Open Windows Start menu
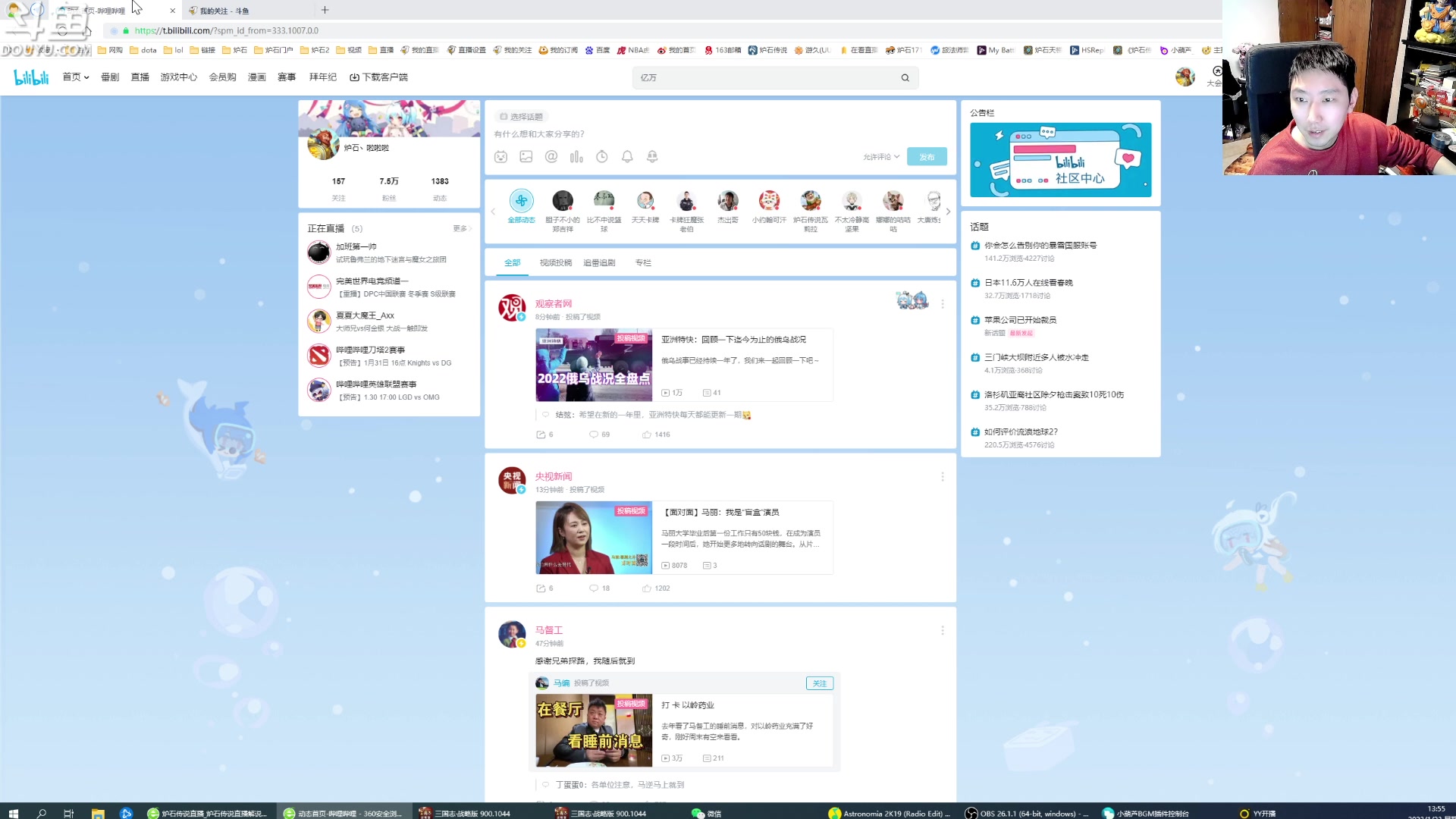The image size is (1456, 819). 13,813
